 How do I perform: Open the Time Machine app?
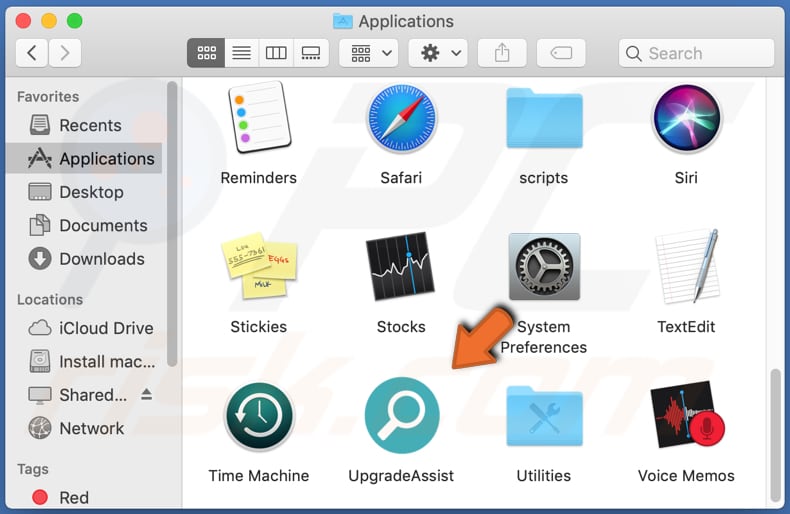click(258, 415)
